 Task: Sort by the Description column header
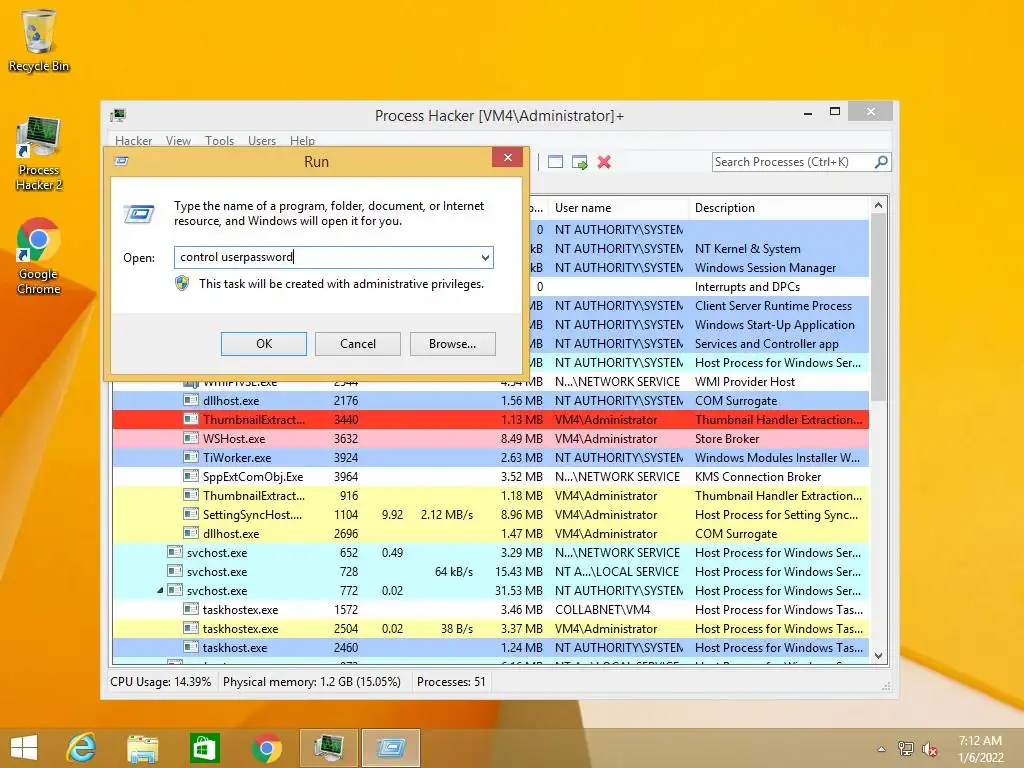coord(779,208)
